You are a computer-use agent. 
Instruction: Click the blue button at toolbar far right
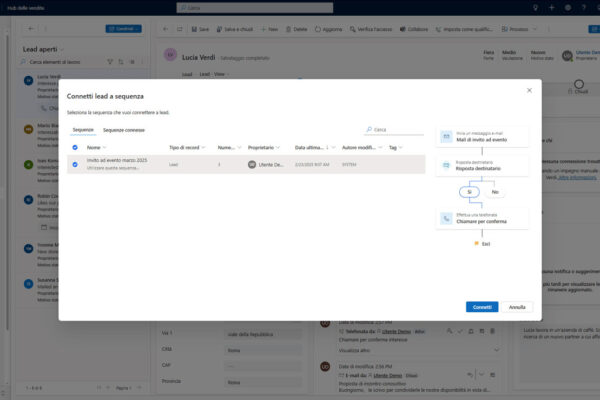point(594,29)
